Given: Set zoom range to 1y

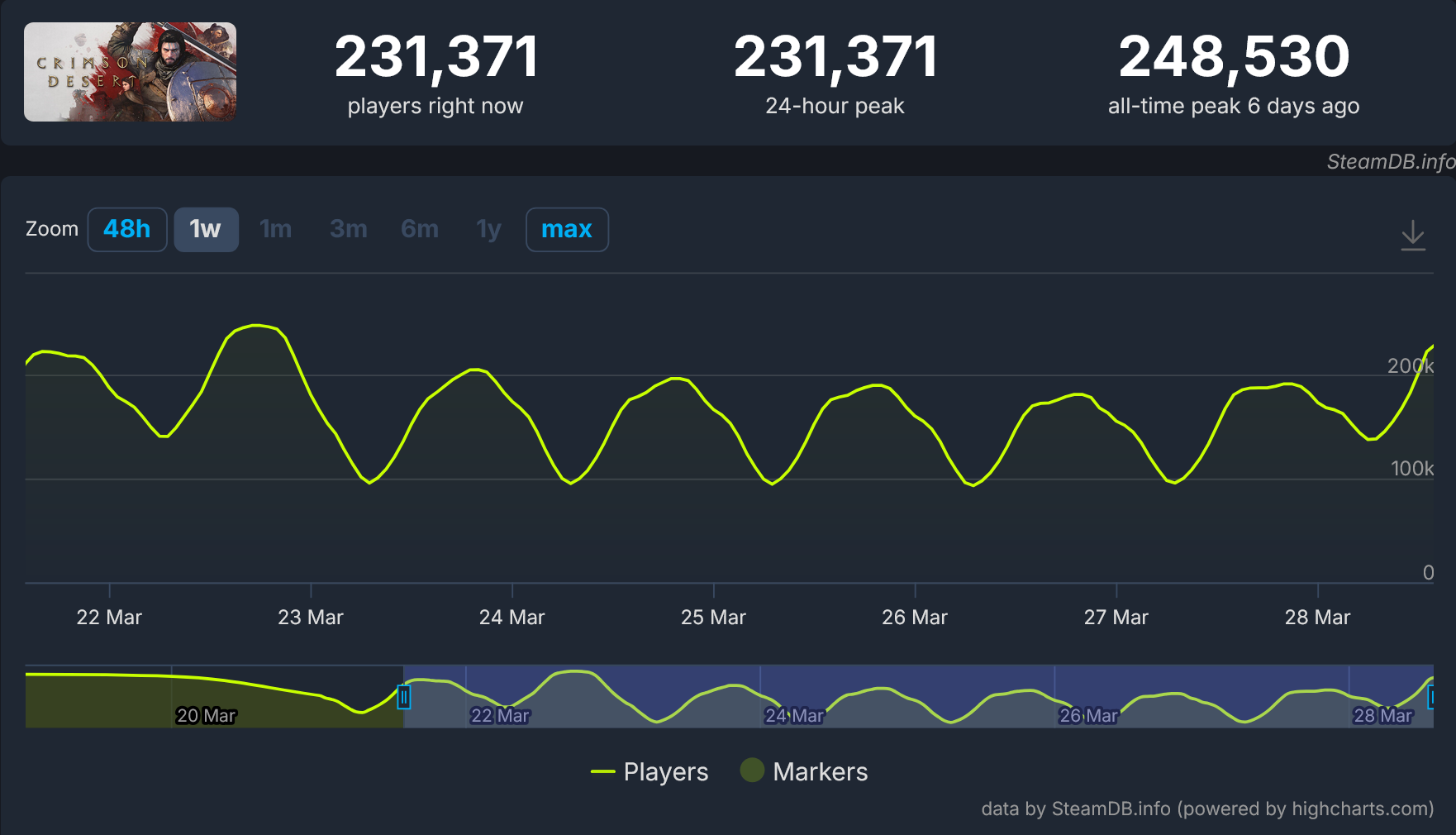Looking at the screenshot, I should coord(489,229).
